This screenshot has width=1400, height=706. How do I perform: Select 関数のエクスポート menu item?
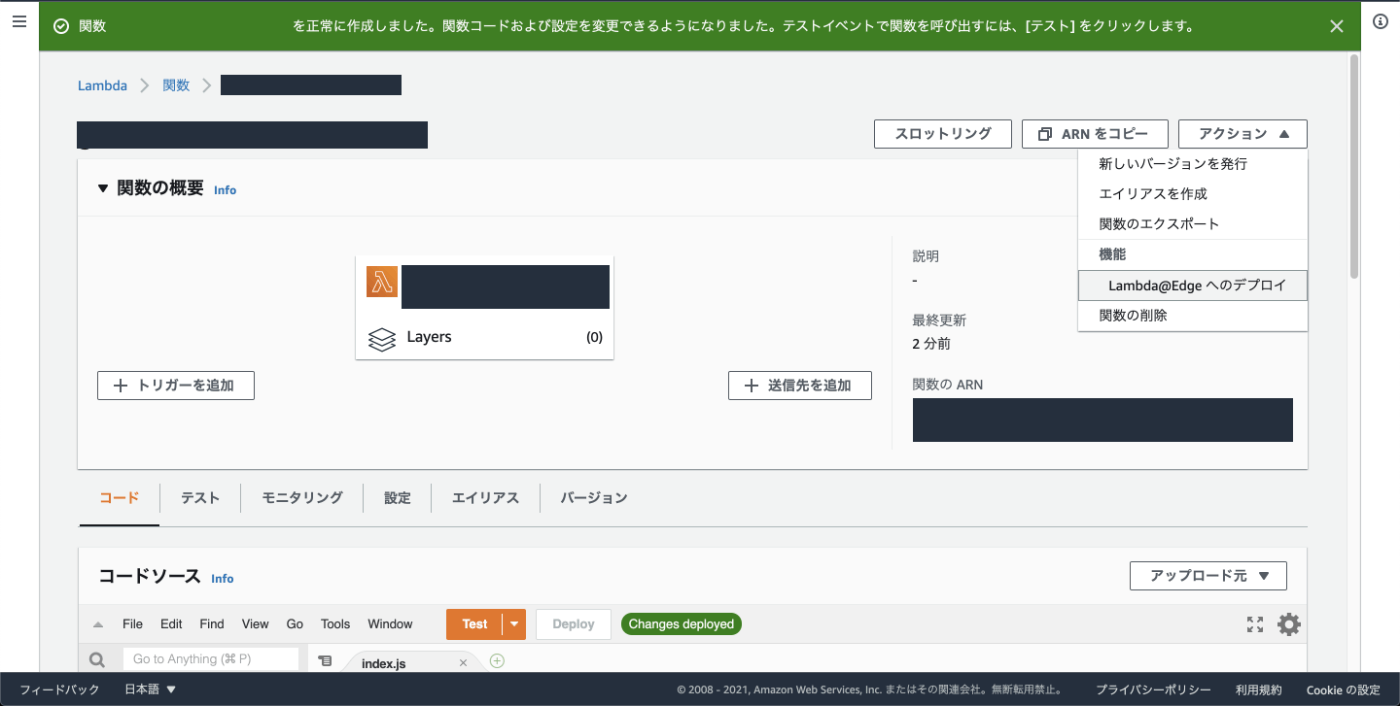click(x=1192, y=224)
